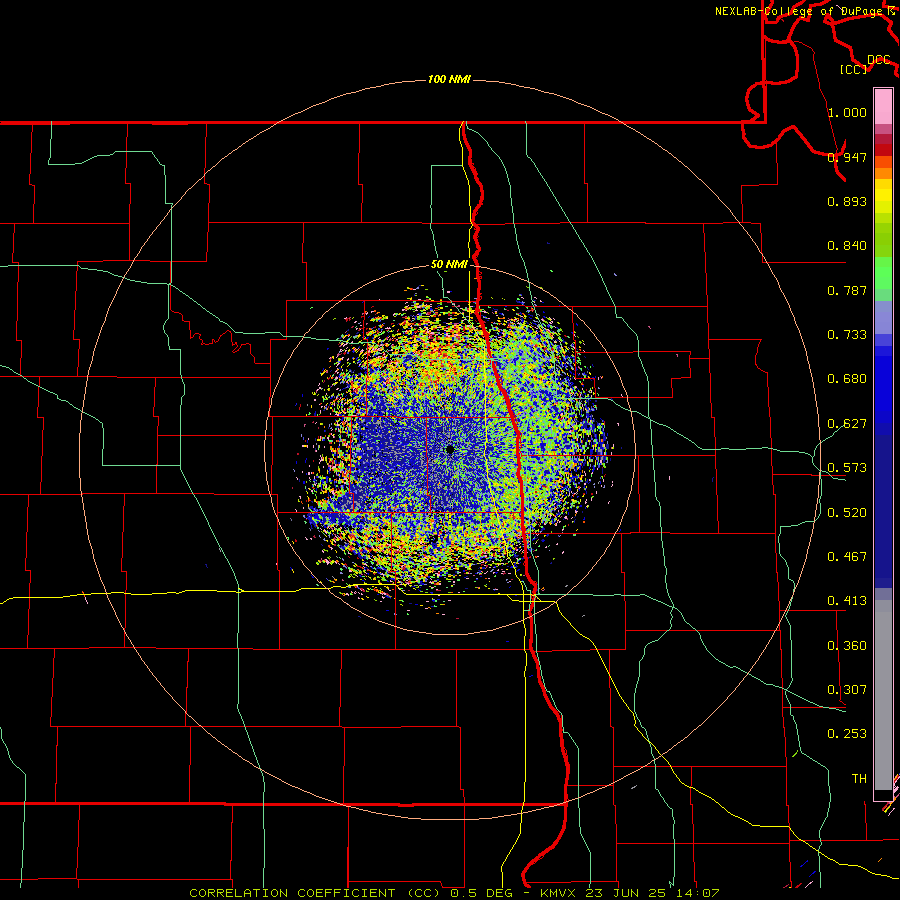
Task: Click the 0.307 scale value
Action: tap(847, 690)
